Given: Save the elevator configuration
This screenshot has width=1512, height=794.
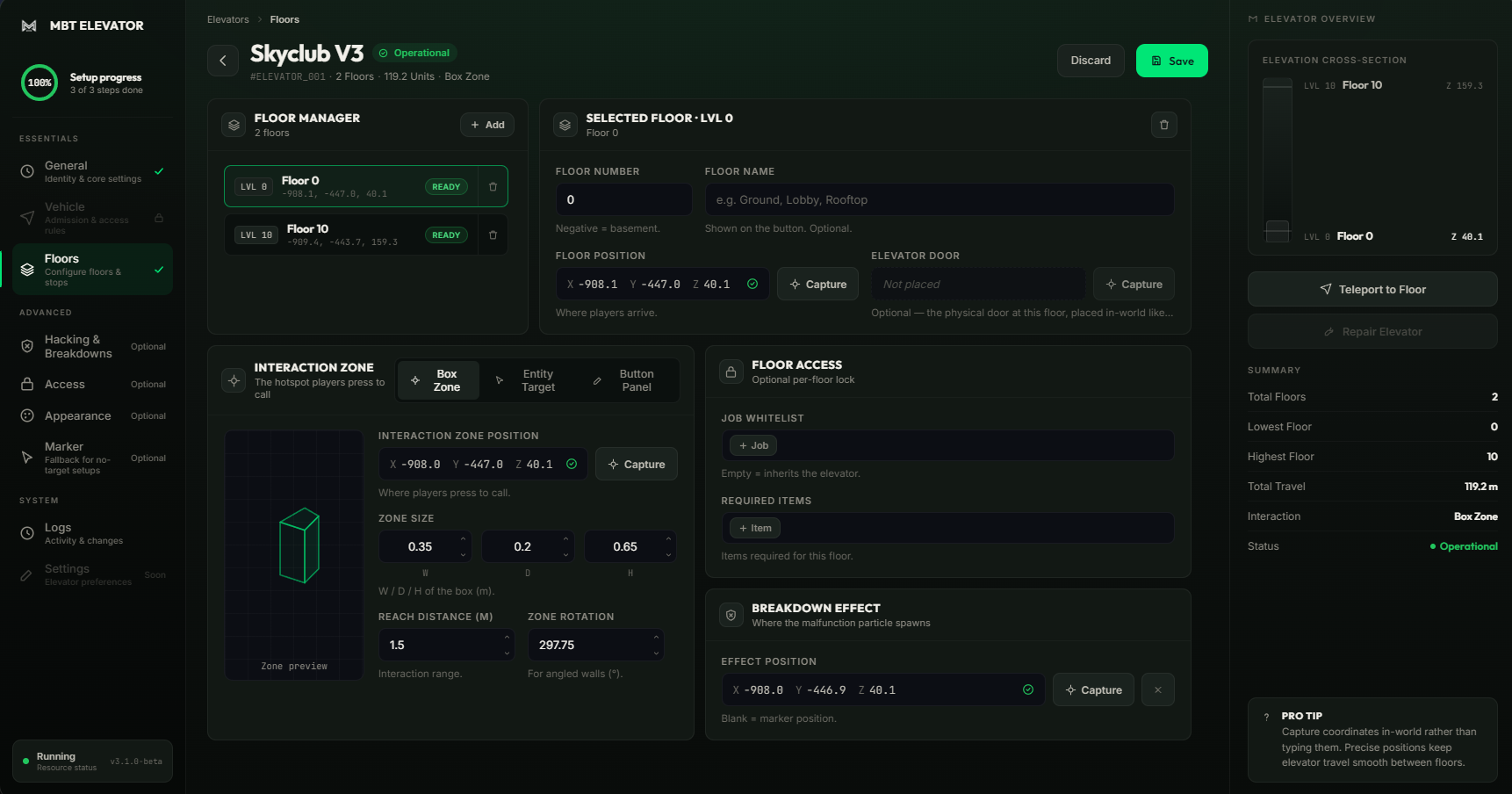Looking at the screenshot, I should (1171, 61).
